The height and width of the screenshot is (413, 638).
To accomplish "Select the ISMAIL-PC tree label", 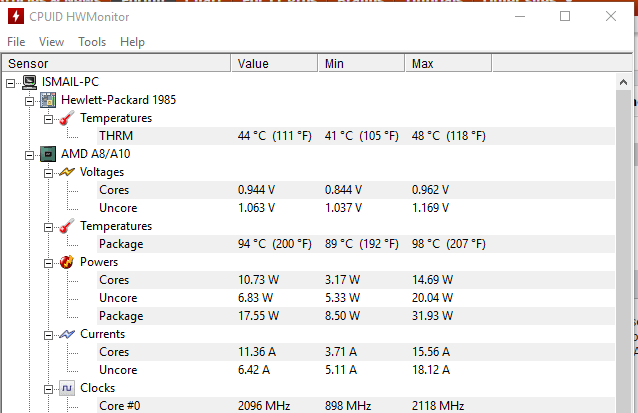I will tap(70, 82).
